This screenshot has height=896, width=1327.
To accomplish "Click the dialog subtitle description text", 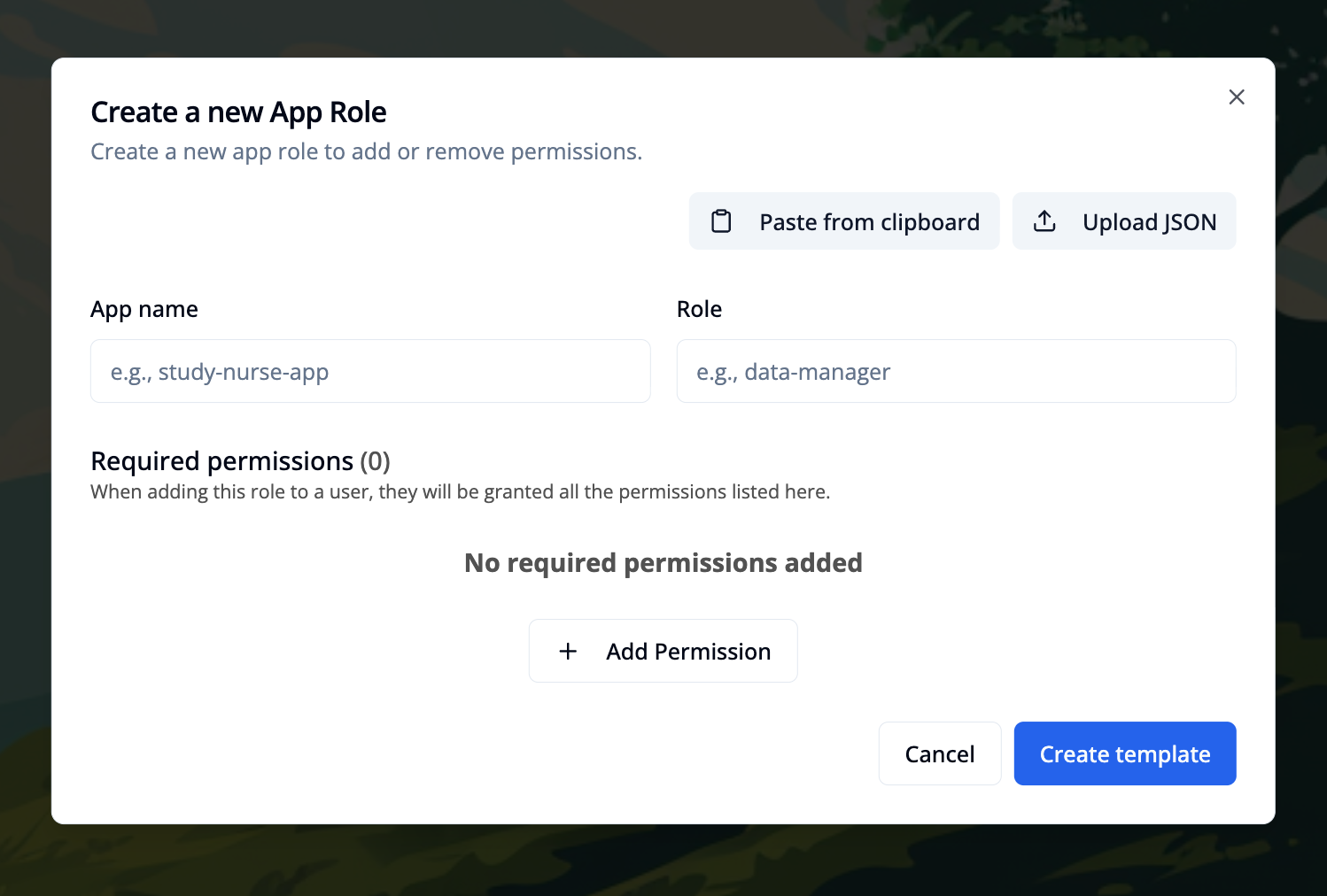I will tap(366, 151).
